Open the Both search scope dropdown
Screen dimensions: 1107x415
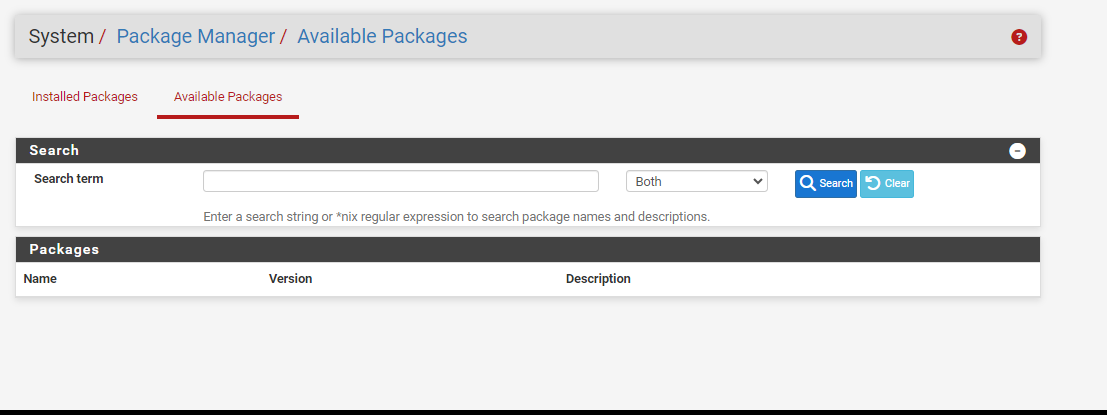(x=696, y=181)
